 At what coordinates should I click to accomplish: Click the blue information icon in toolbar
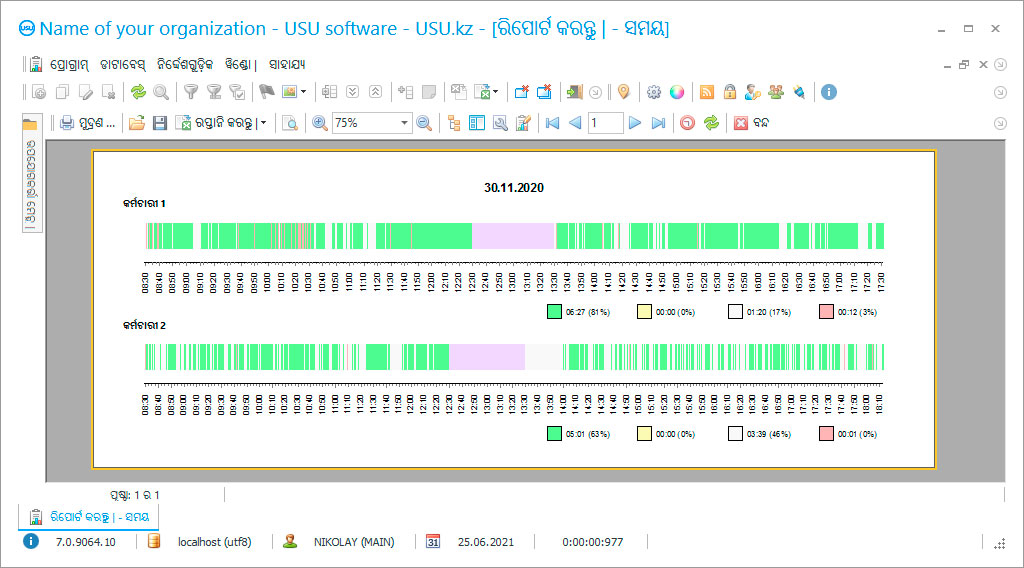click(828, 92)
